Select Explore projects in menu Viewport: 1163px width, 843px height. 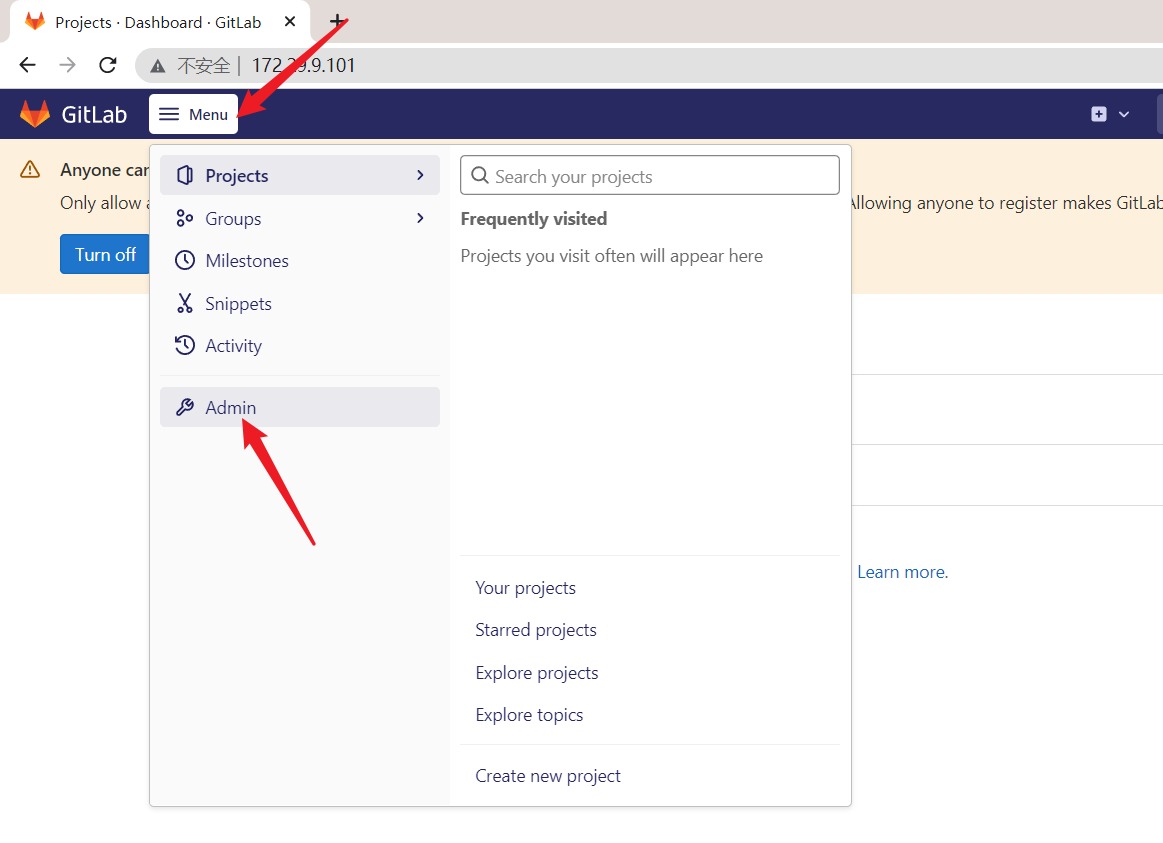pyautogui.click(x=537, y=672)
